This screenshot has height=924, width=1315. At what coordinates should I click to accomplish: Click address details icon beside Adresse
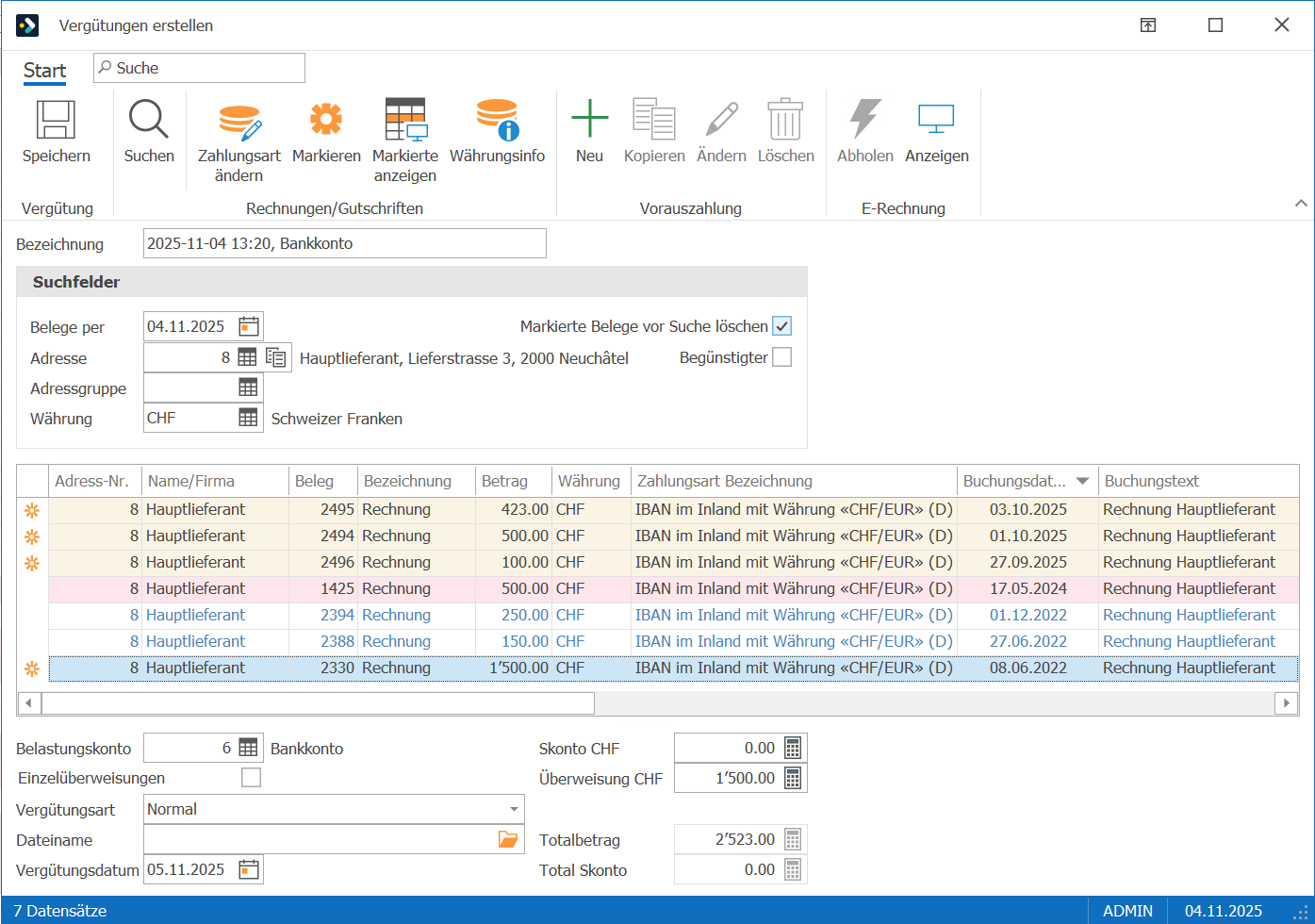[x=276, y=357]
